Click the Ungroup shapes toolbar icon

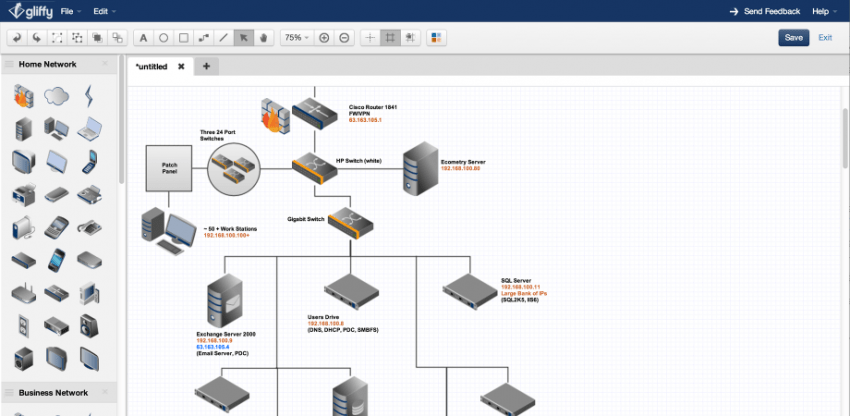(77, 38)
